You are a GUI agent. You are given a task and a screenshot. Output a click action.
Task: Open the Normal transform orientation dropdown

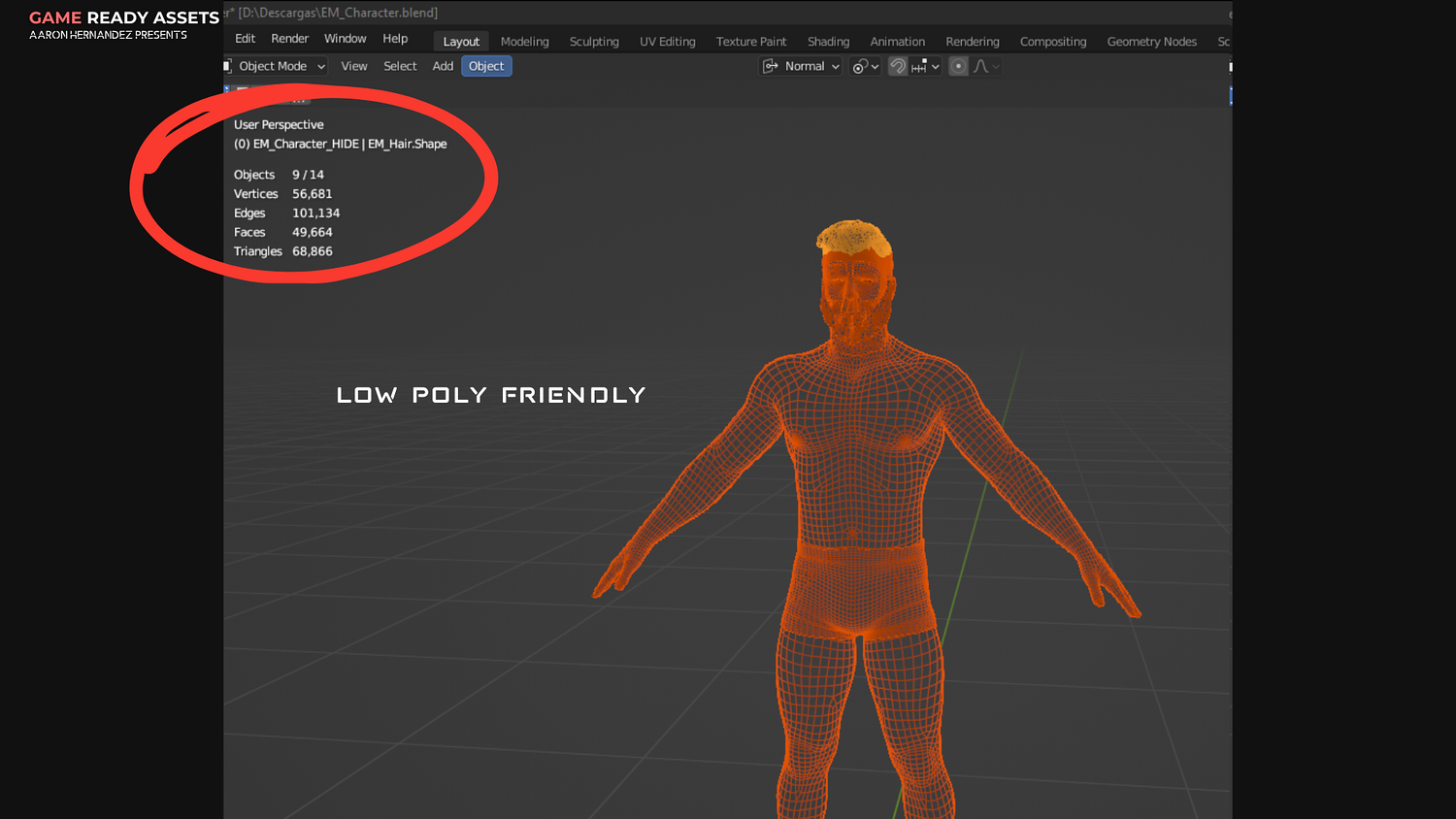(801, 66)
